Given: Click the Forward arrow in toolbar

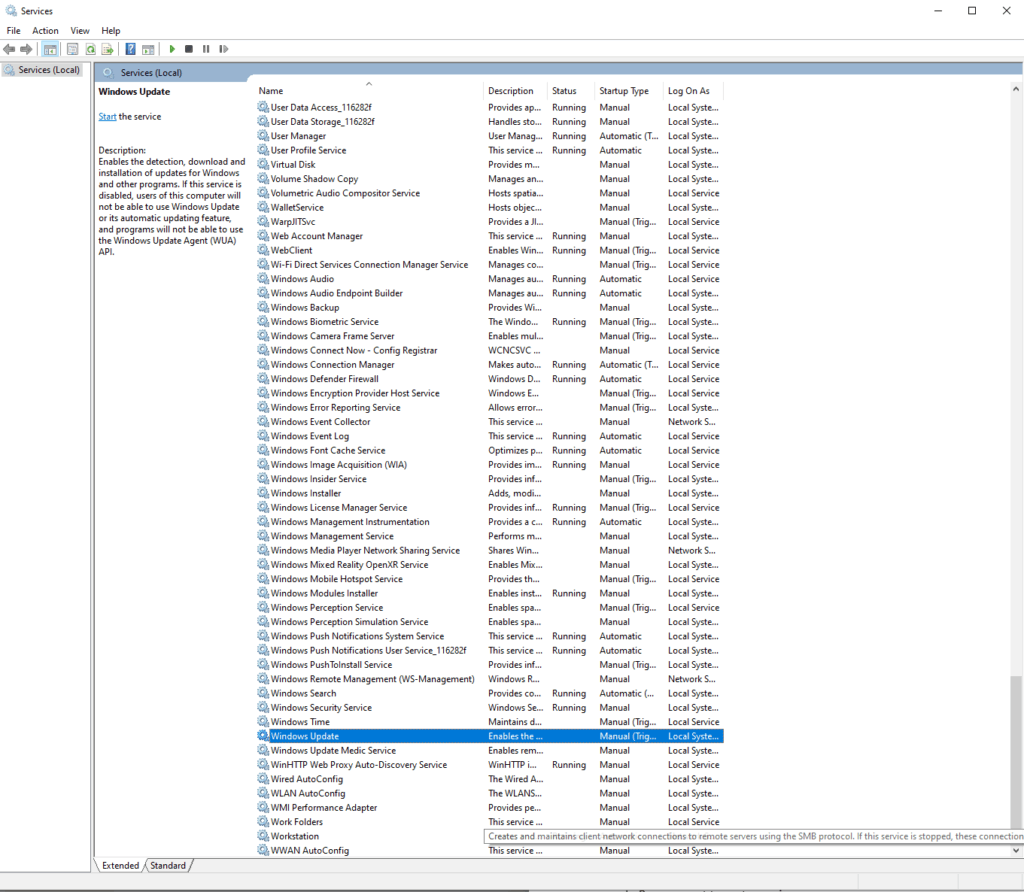Looking at the screenshot, I should [26, 49].
